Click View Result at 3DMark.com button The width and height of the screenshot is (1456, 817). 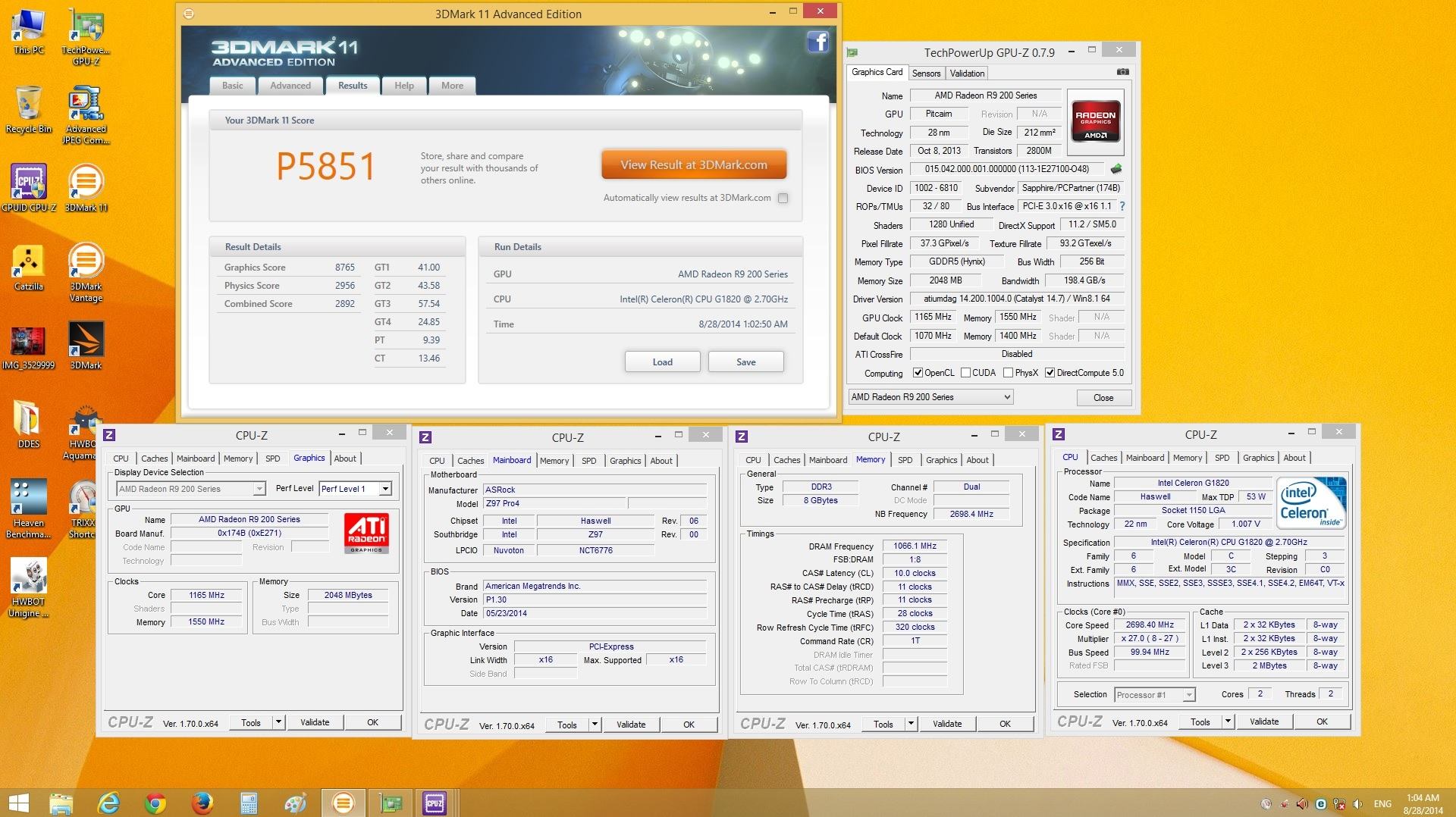coord(694,164)
